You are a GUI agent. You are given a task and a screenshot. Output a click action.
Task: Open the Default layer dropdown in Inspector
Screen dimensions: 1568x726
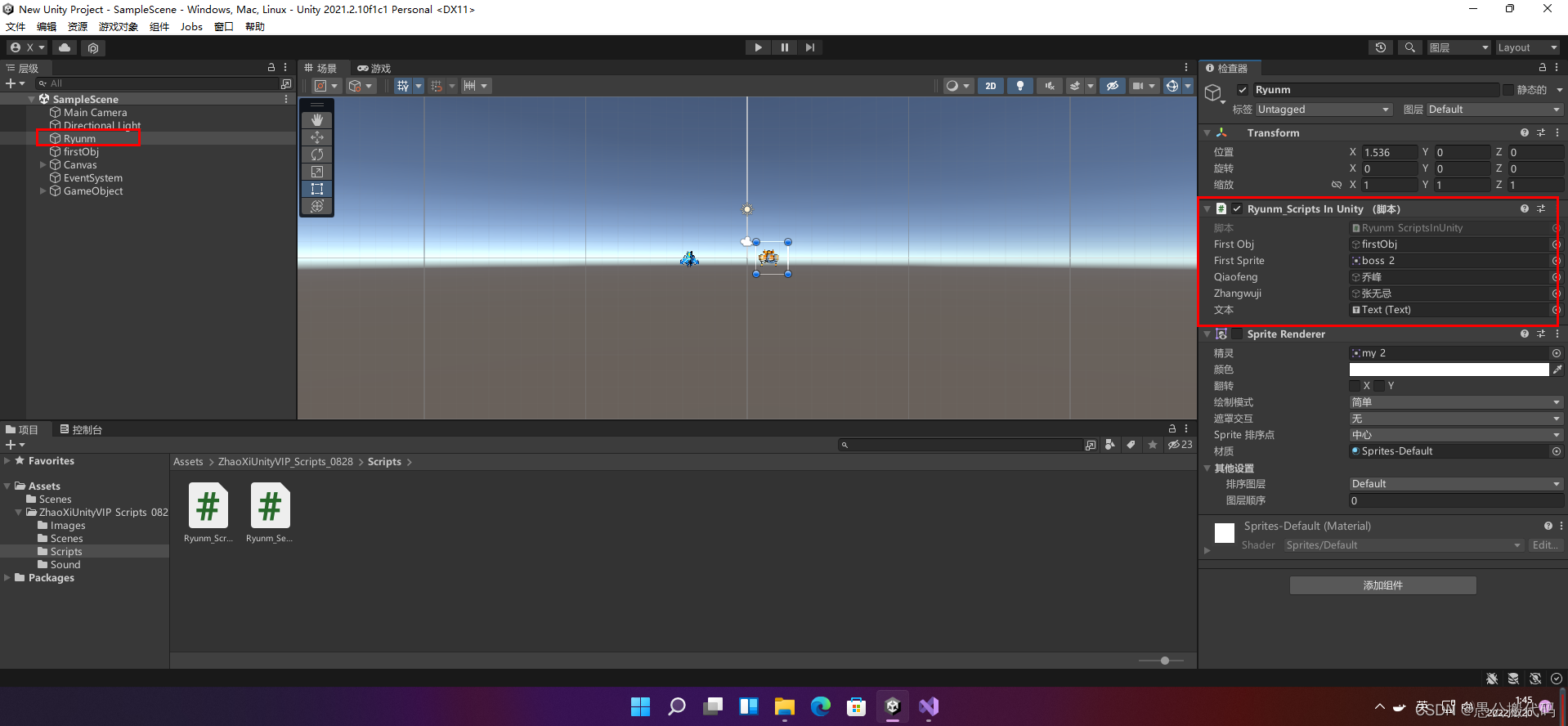tap(1494, 110)
